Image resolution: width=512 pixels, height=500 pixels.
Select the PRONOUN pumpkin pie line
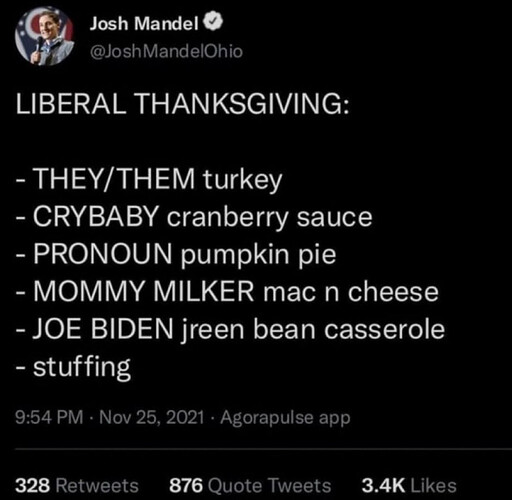coord(176,255)
